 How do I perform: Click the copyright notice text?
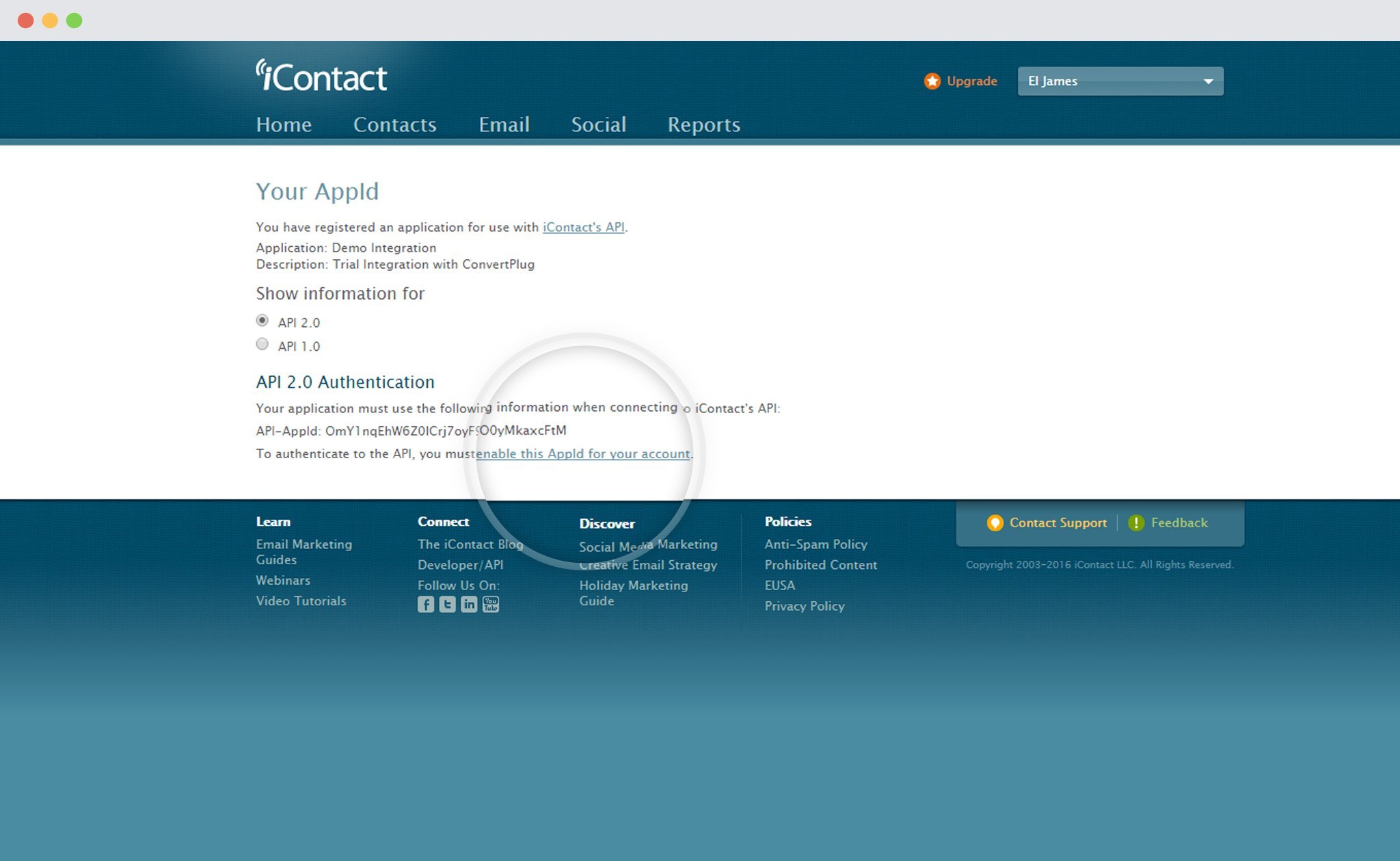1099,565
